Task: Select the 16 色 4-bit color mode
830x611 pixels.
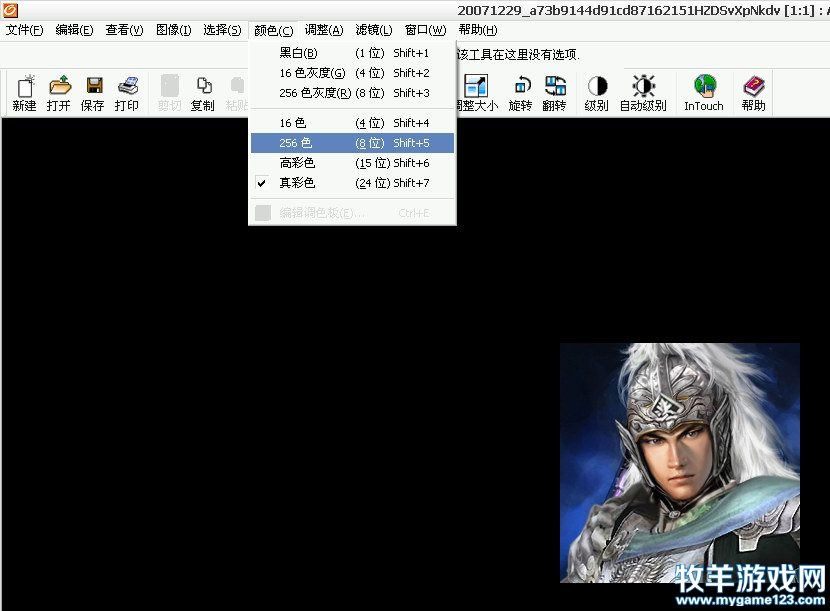Action: coord(353,123)
